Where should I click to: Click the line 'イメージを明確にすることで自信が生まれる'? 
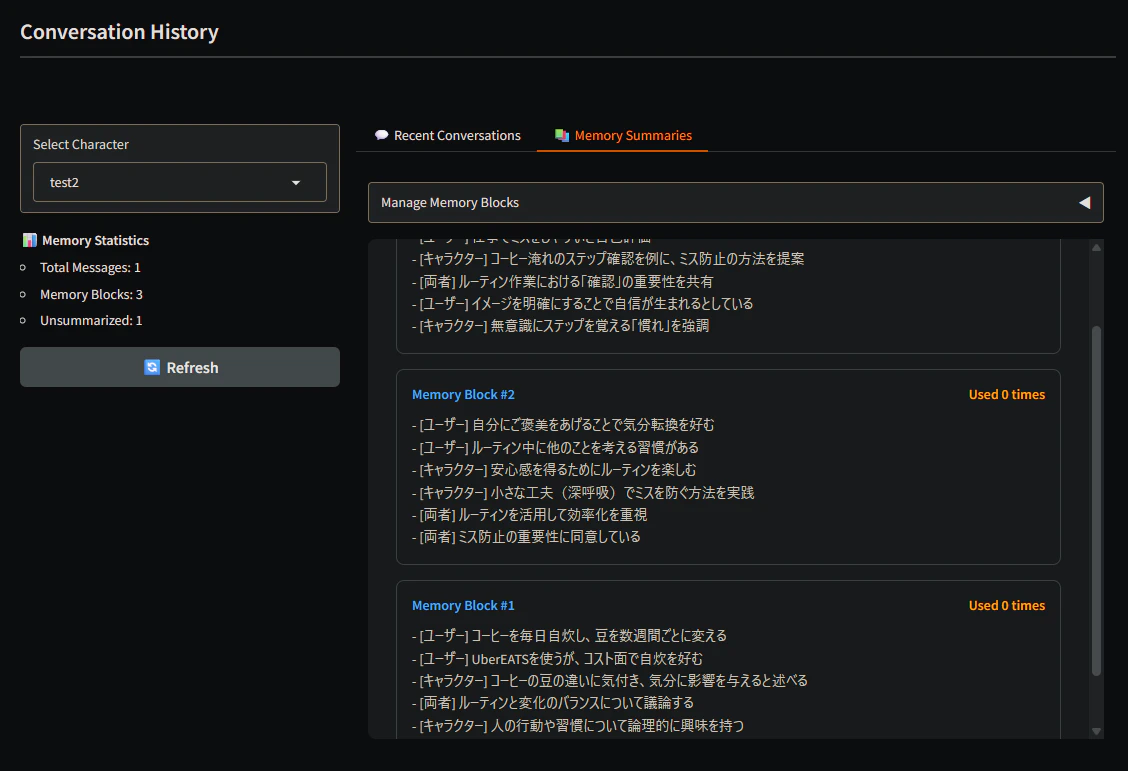click(583, 304)
